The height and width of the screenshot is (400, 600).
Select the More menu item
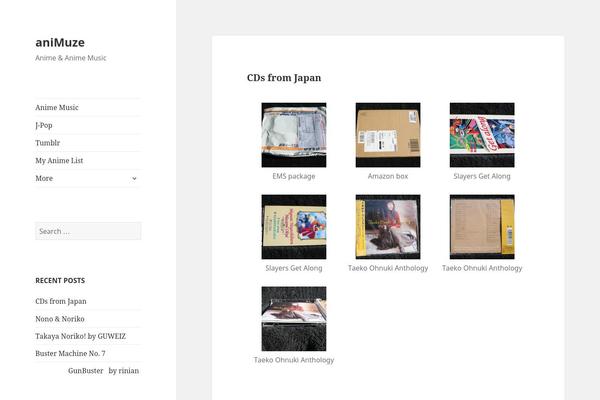click(44, 178)
